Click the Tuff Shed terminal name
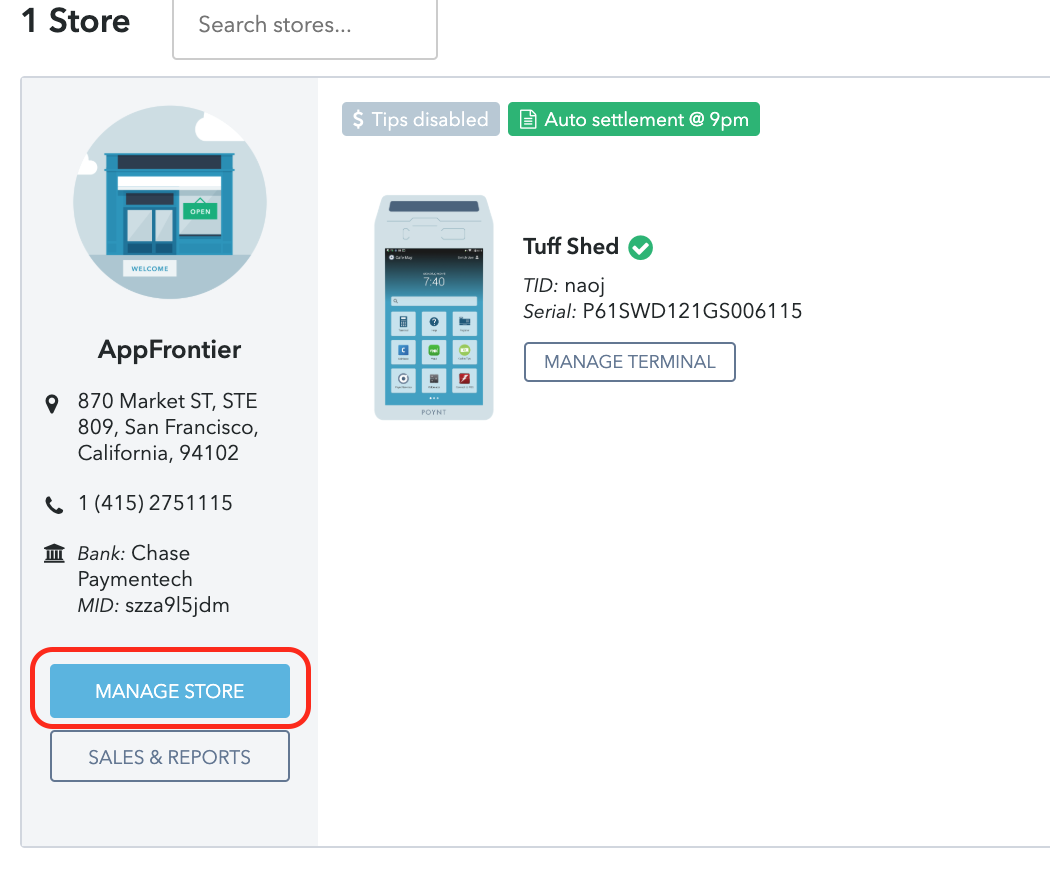Screen dimensions: 1050x872 tap(571, 246)
